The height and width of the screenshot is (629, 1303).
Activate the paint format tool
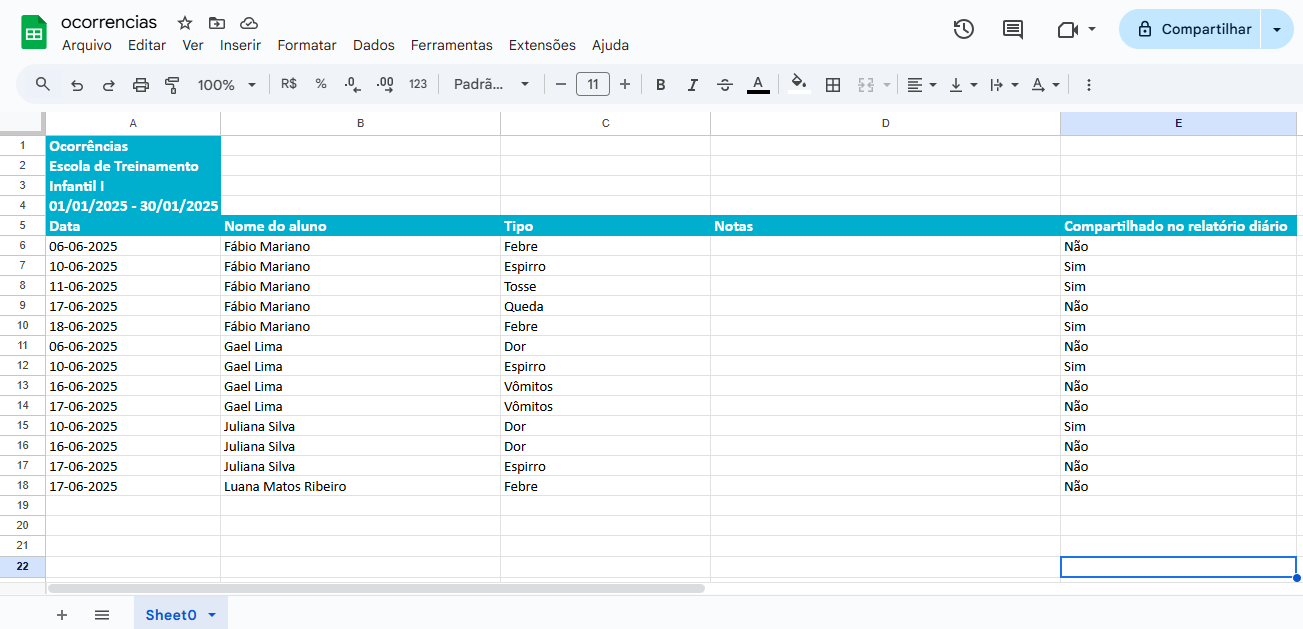coord(172,85)
